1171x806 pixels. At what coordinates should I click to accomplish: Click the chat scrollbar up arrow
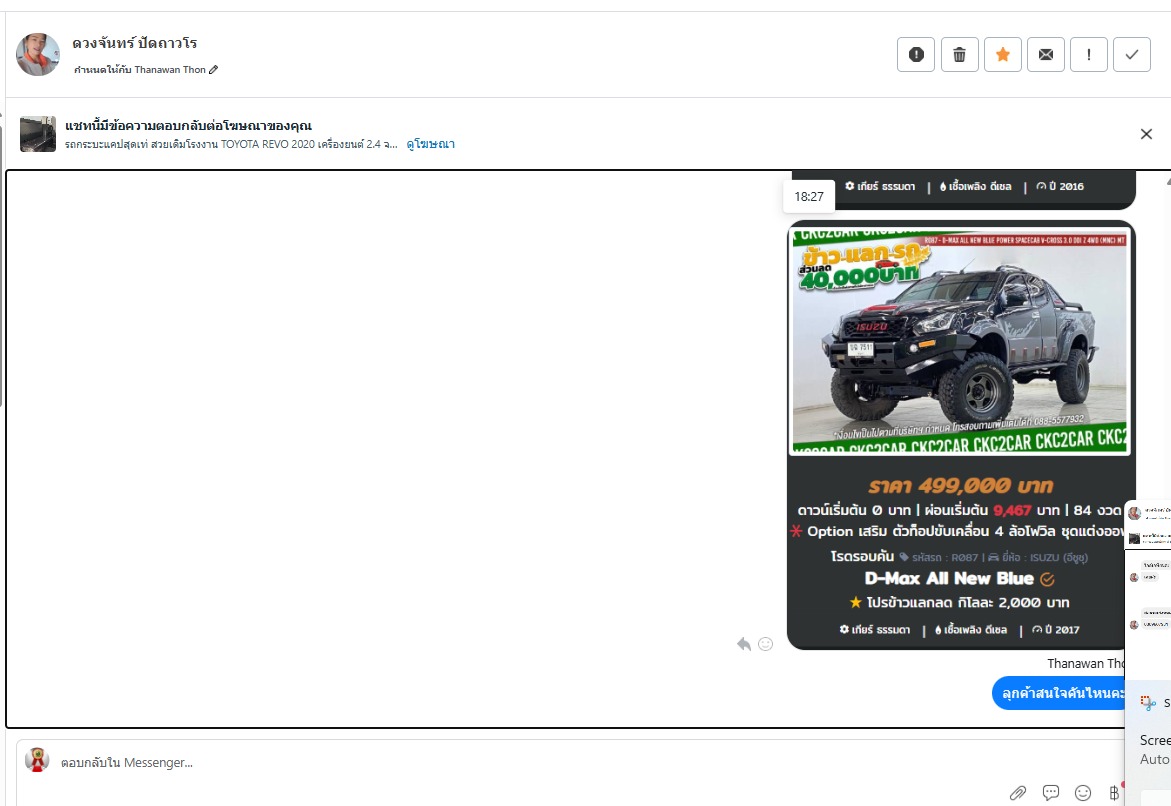coord(1167,182)
